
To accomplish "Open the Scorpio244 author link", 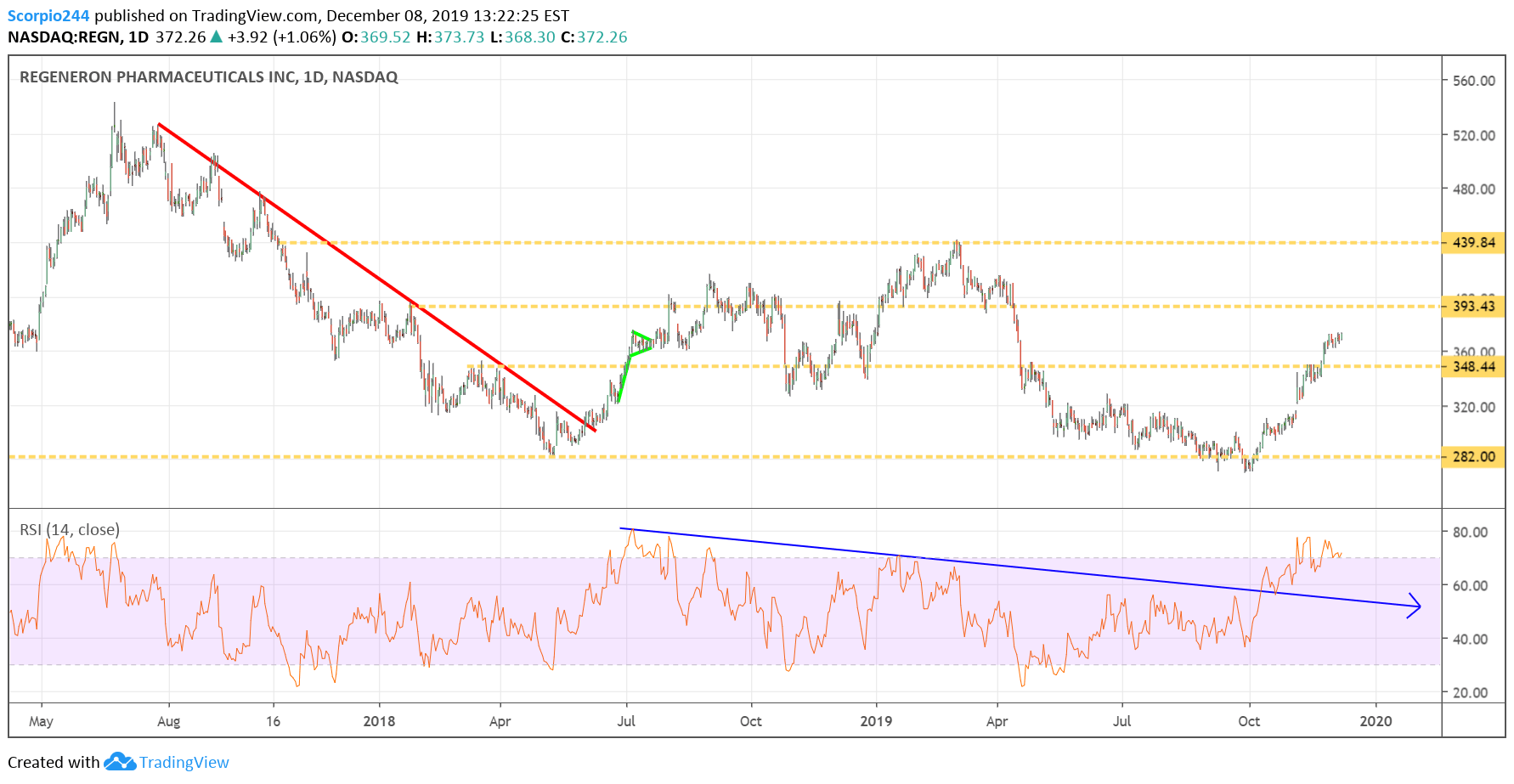I will (48, 15).
